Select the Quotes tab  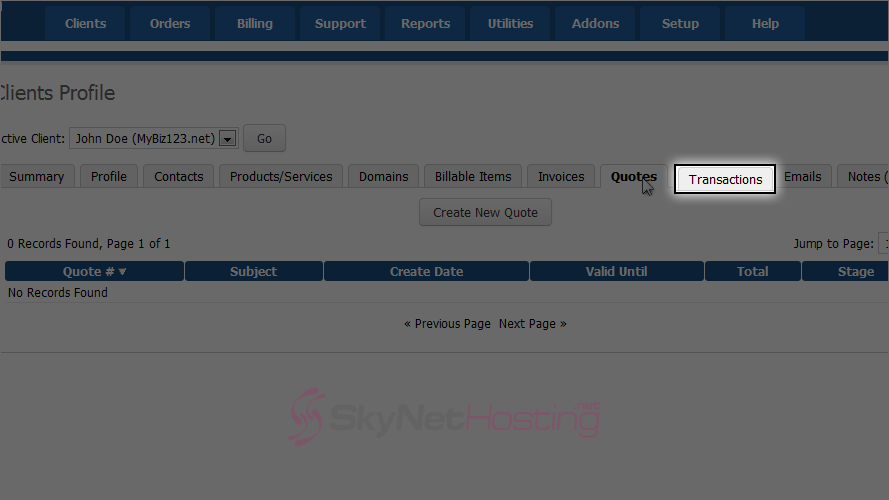coord(633,176)
